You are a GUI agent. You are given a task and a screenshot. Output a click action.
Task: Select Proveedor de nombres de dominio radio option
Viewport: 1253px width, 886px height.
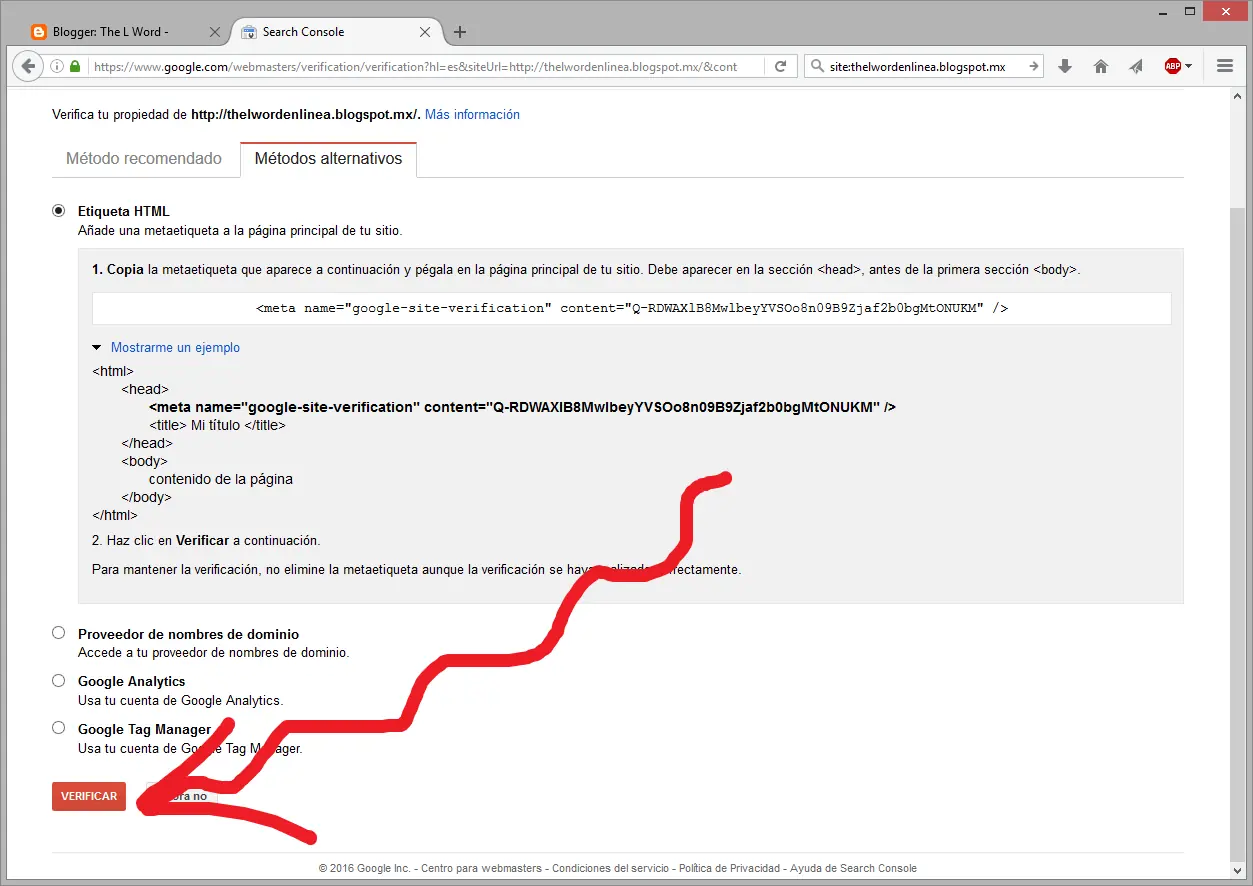[58, 633]
